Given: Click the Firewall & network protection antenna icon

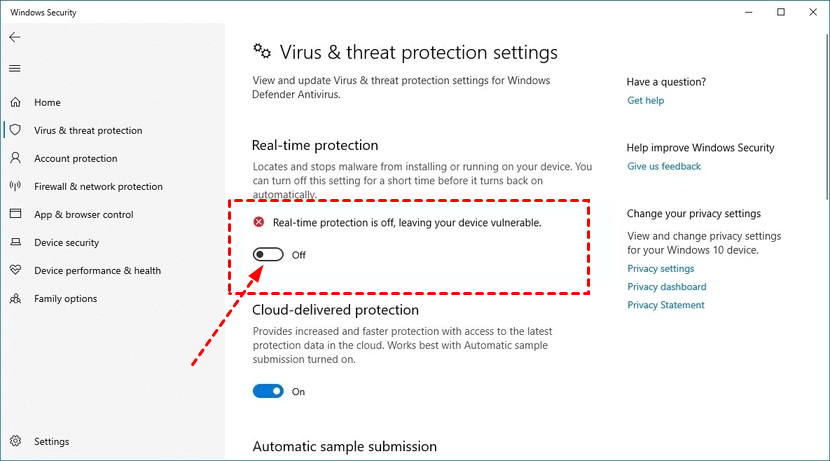Looking at the screenshot, I should click(x=15, y=186).
